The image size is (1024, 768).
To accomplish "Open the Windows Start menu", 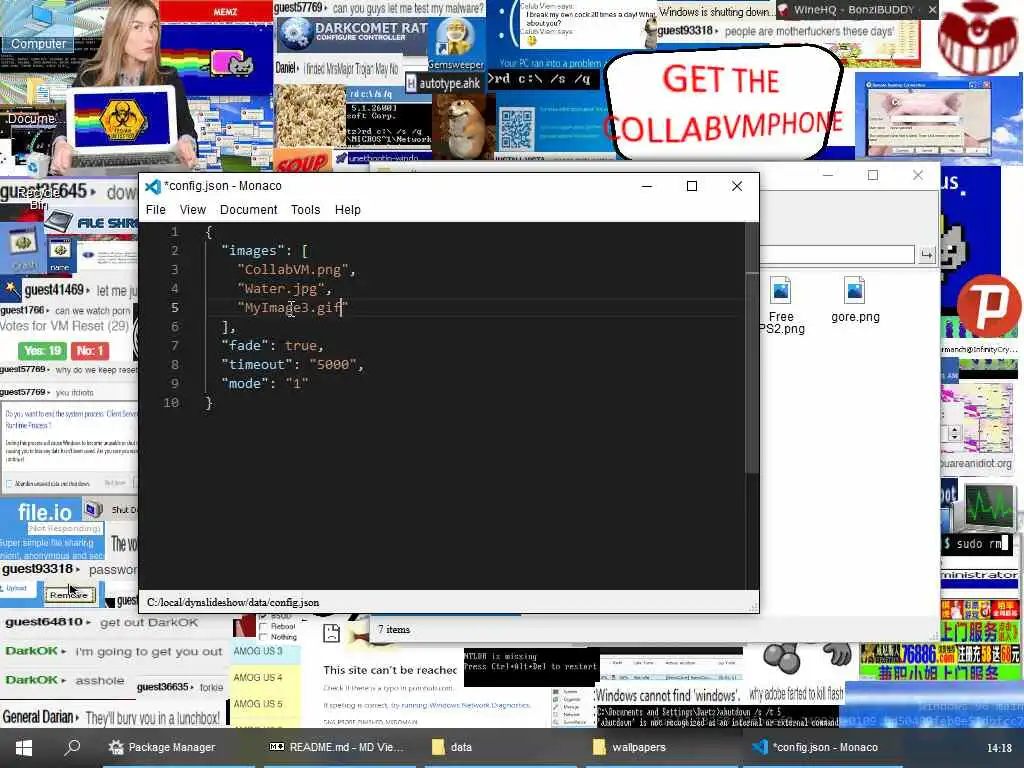I will (x=24, y=747).
